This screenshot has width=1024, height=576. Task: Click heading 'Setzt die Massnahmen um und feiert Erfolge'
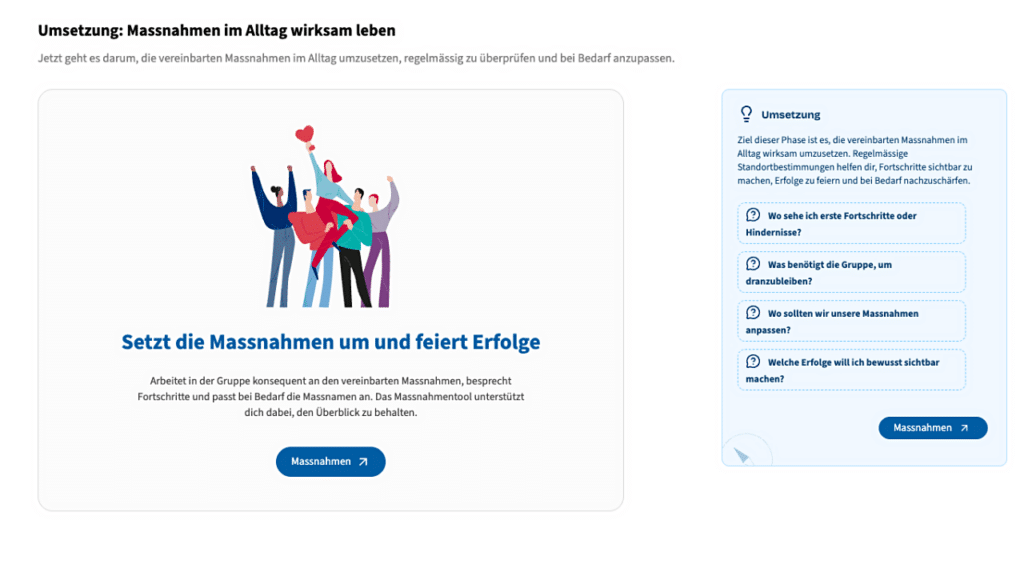[330, 342]
